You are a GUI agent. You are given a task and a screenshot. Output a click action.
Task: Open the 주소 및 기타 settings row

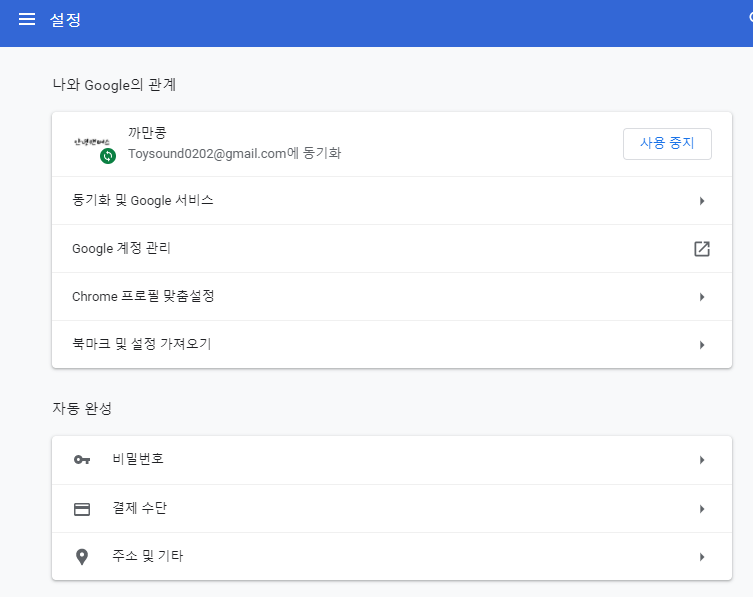392,556
